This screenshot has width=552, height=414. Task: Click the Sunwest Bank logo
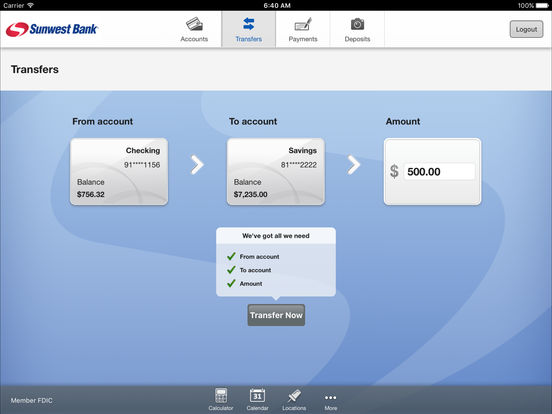51,29
